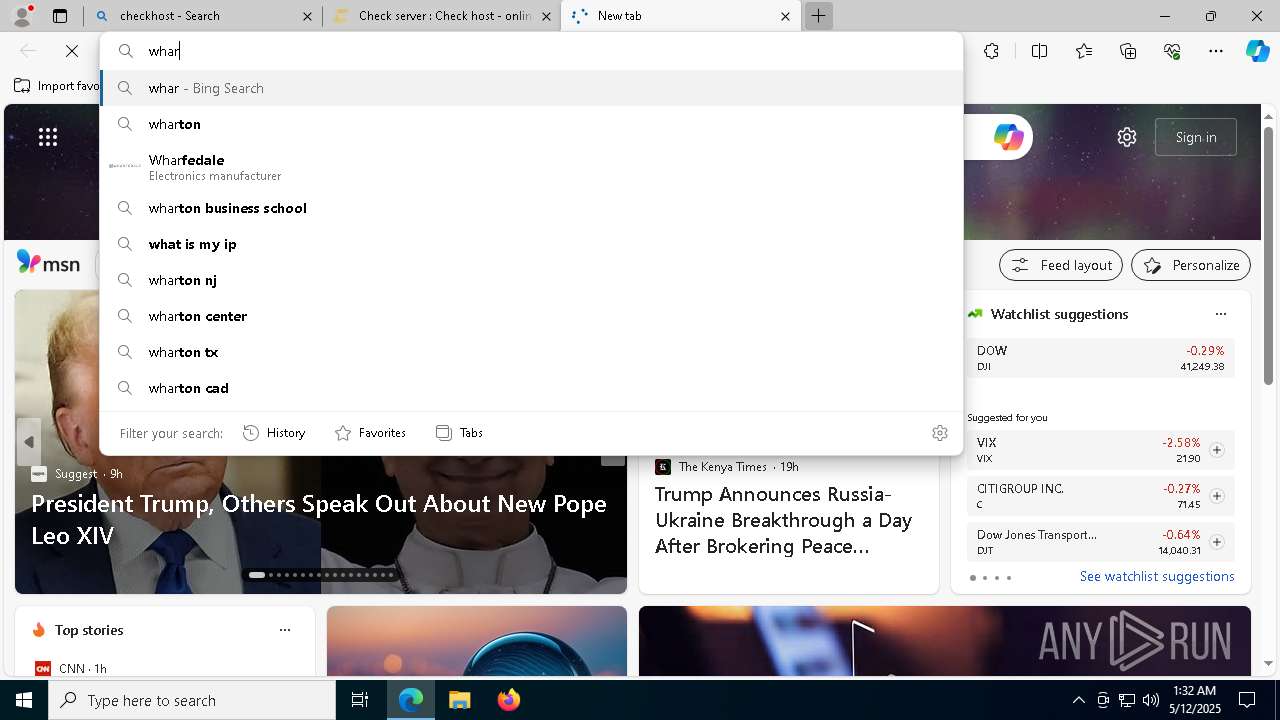Viewport: 1280px width, 720px height.
Task: Launch Firefox from the taskbar
Action: (x=508, y=700)
